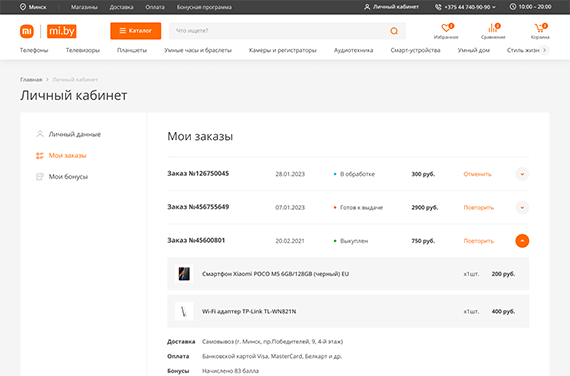Open Умный дом category
The height and width of the screenshot is (376, 570).
(473, 50)
